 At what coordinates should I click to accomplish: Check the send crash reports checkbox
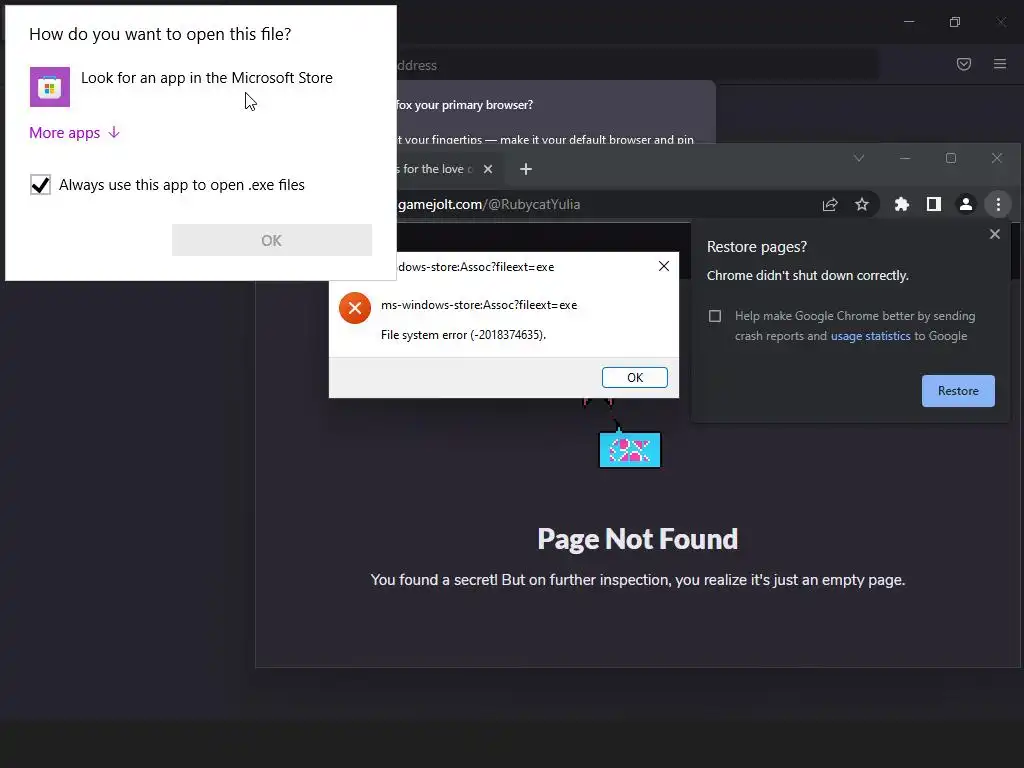click(x=715, y=316)
